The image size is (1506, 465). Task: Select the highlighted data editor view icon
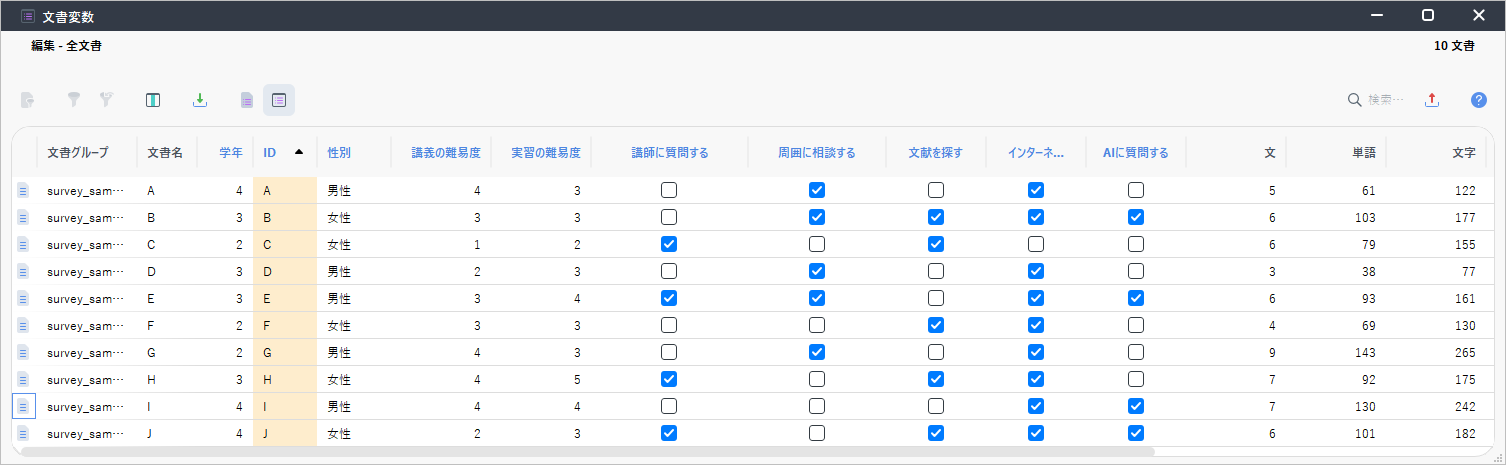[x=279, y=100]
